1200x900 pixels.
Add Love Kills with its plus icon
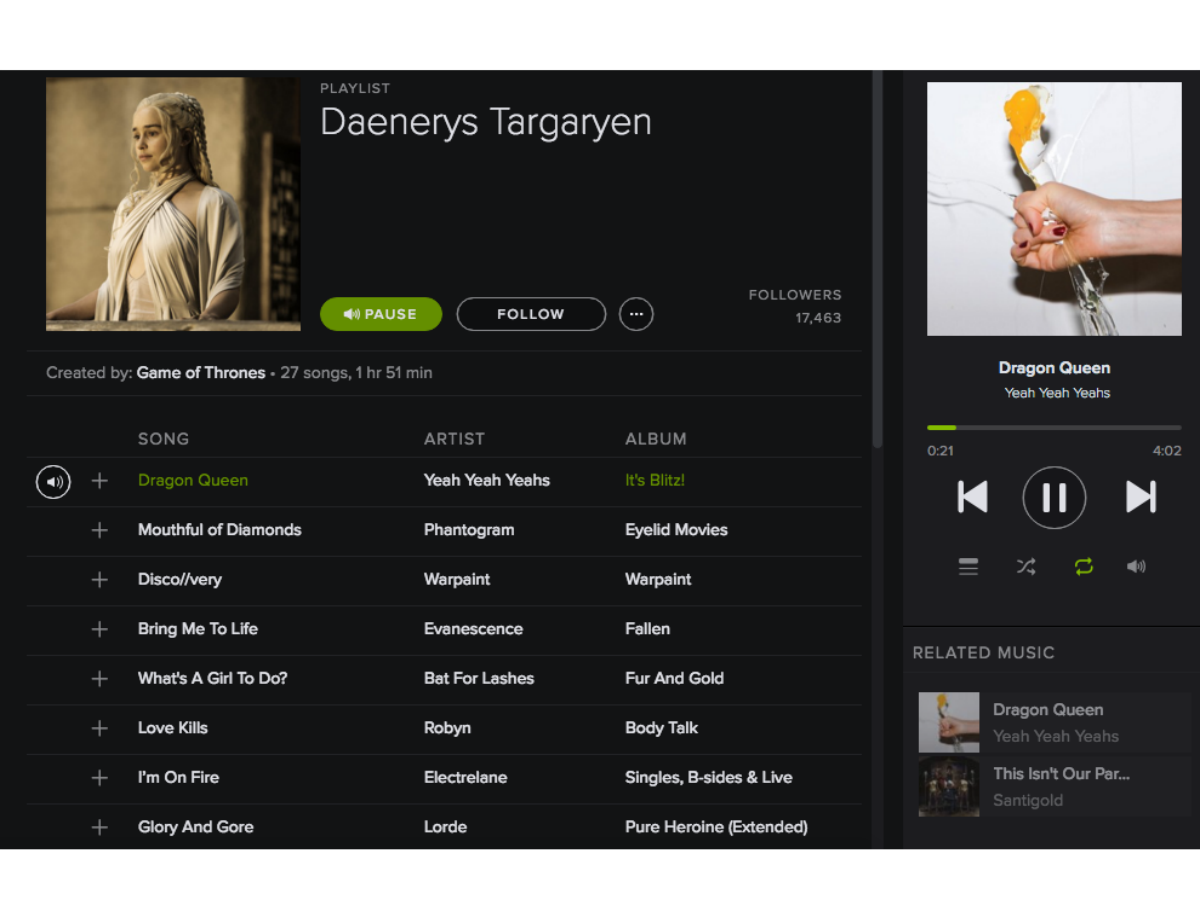[x=99, y=728]
